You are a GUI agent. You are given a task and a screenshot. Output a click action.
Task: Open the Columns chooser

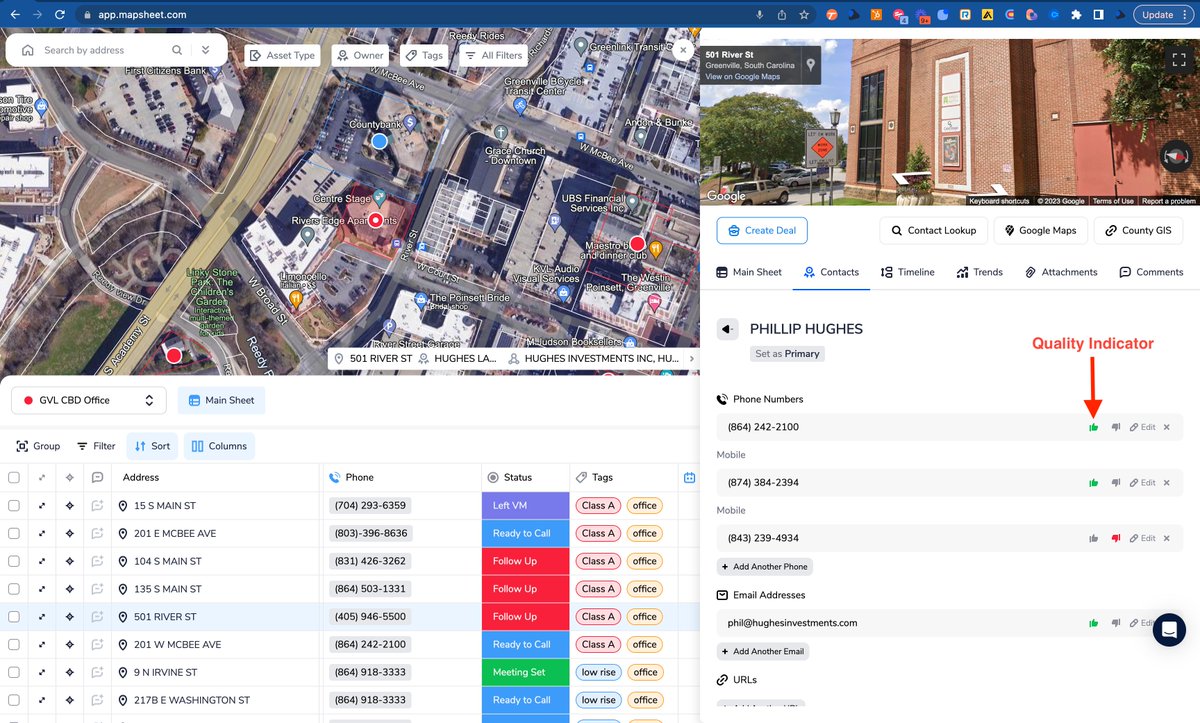tap(219, 446)
